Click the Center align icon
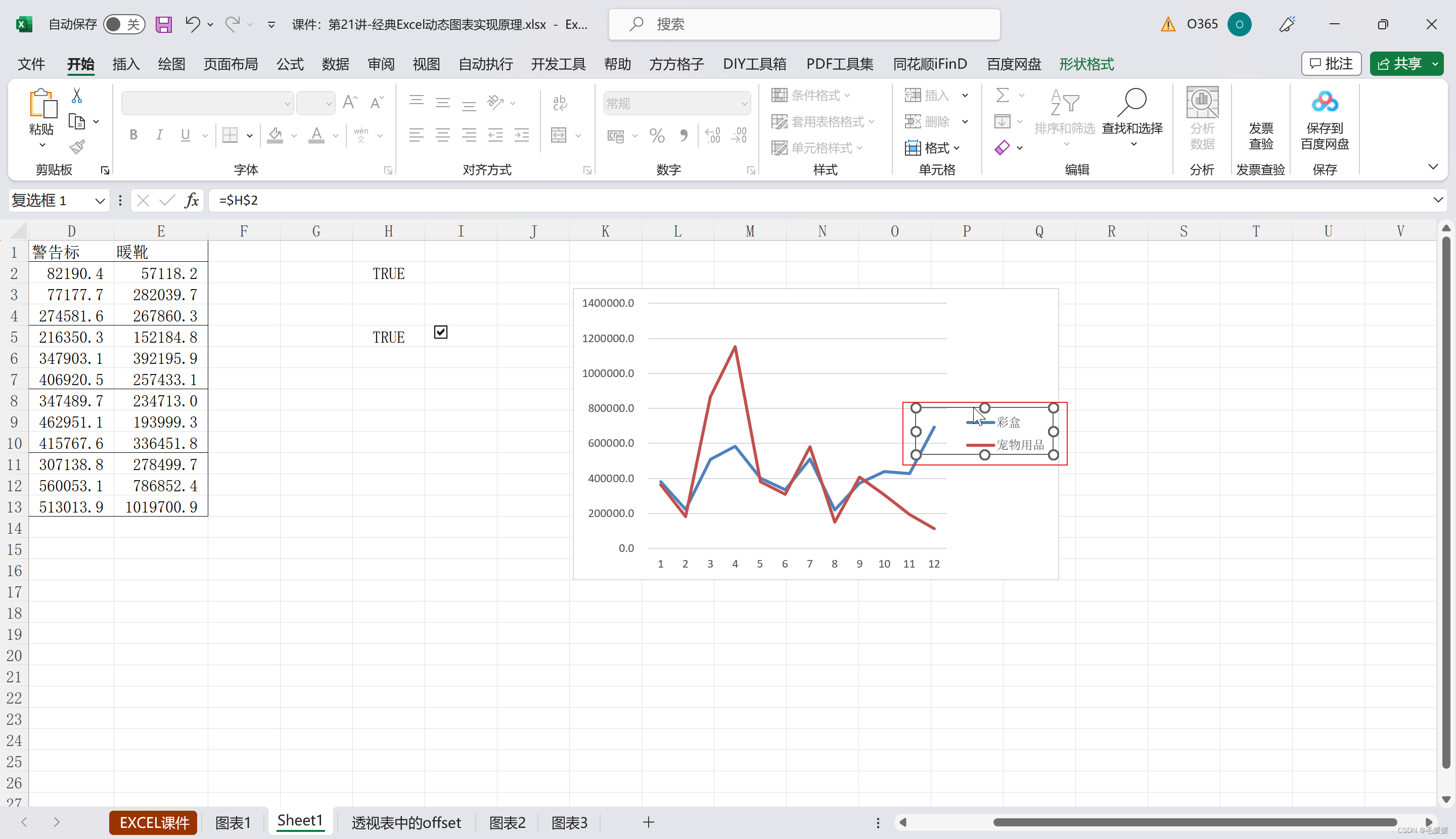Image resolution: width=1456 pixels, height=839 pixels. (443, 135)
